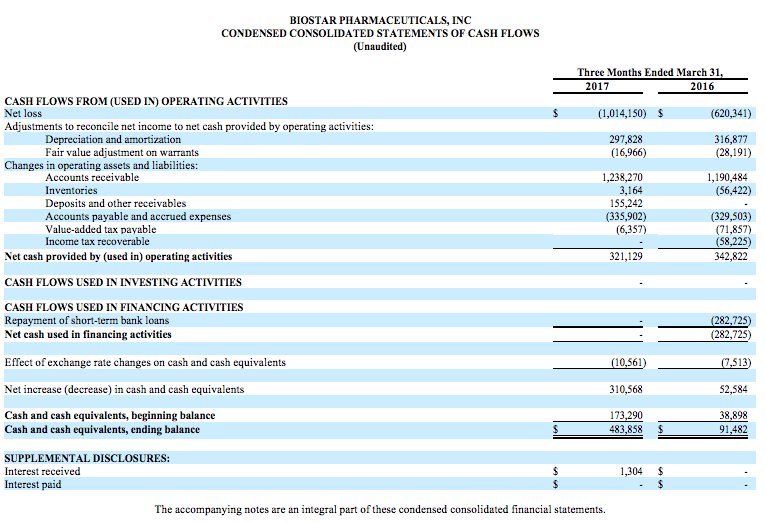The height and width of the screenshot is (523, 766).
Task: Select the 2016 column header
Action: coord(702,87)
